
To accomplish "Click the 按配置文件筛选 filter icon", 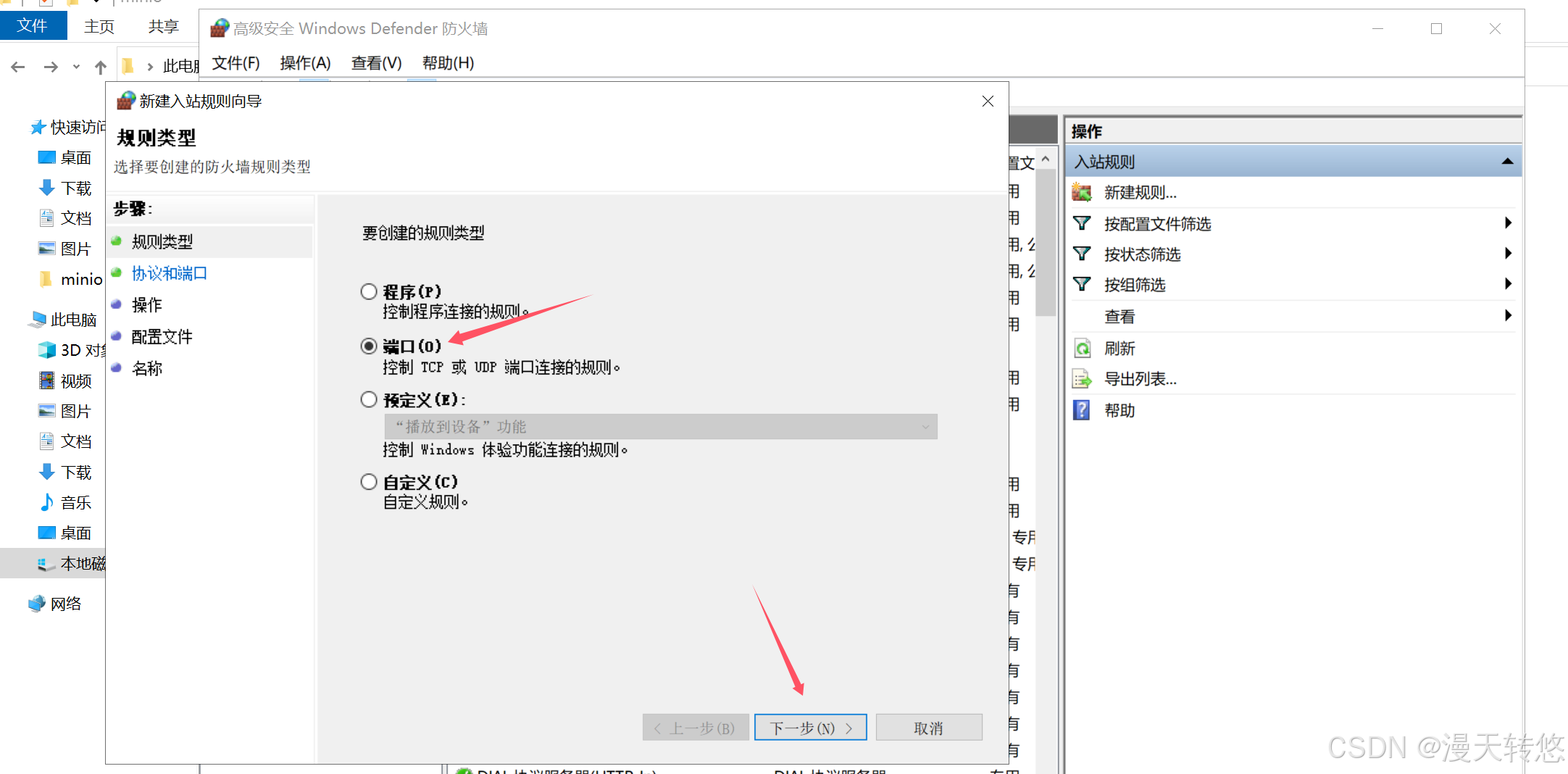I will pyautogui.click(x=1082, y=223).
